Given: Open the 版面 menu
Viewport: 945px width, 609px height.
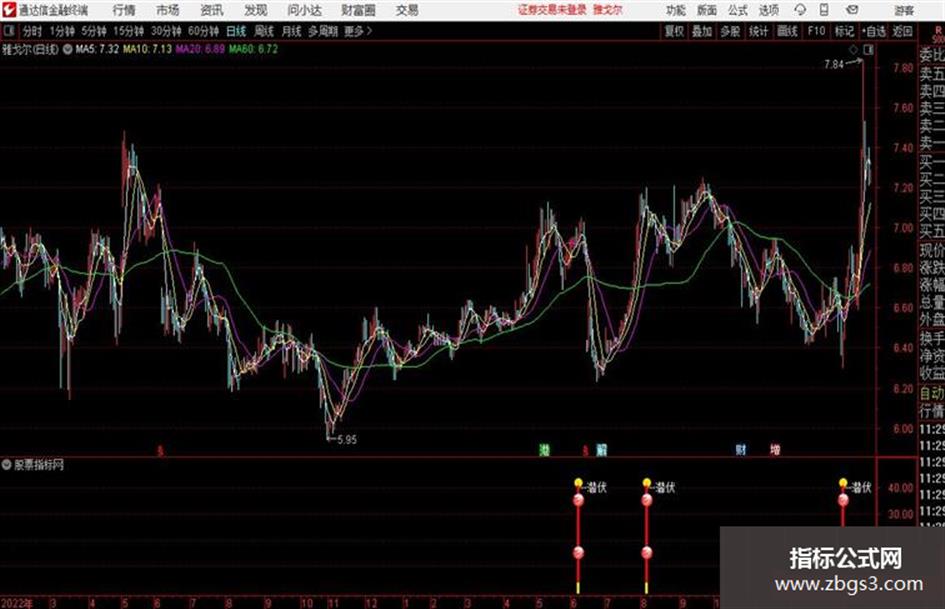Looking at the screenshot, I should 706,10.
